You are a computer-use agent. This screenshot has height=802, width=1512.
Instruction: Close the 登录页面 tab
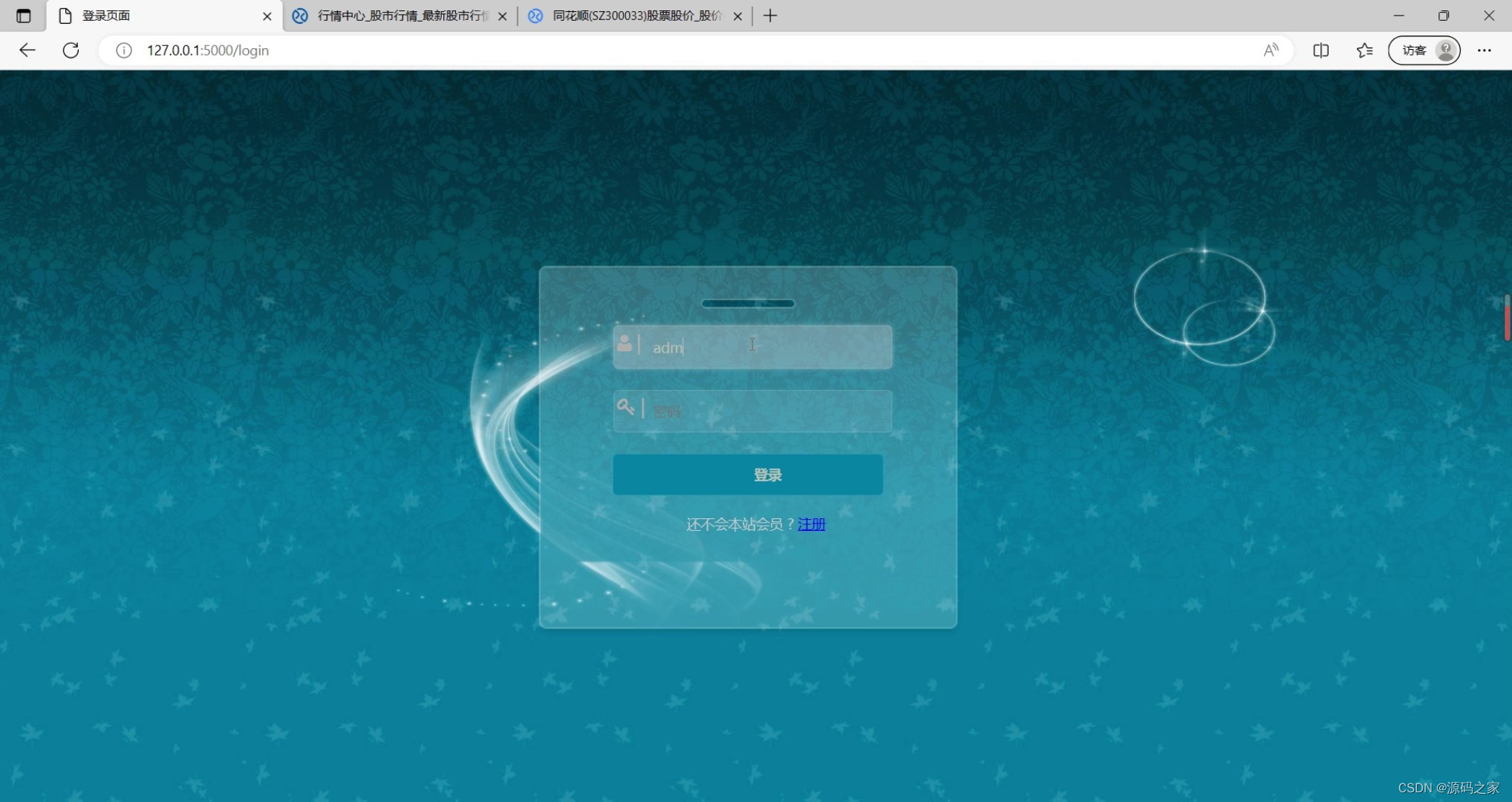click(267, 16)
